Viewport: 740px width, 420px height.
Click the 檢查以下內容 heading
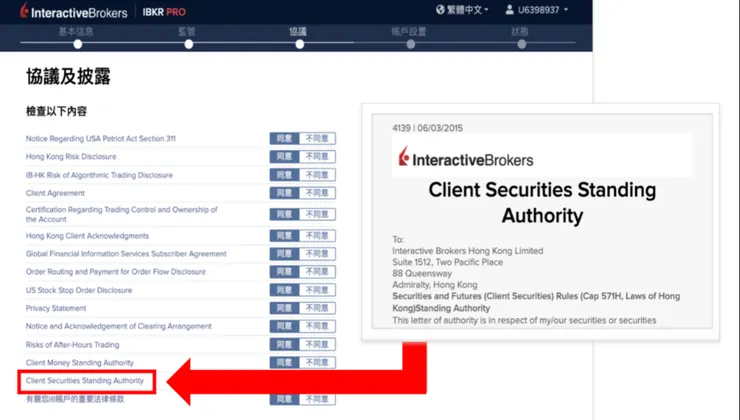tap(56, 111)
